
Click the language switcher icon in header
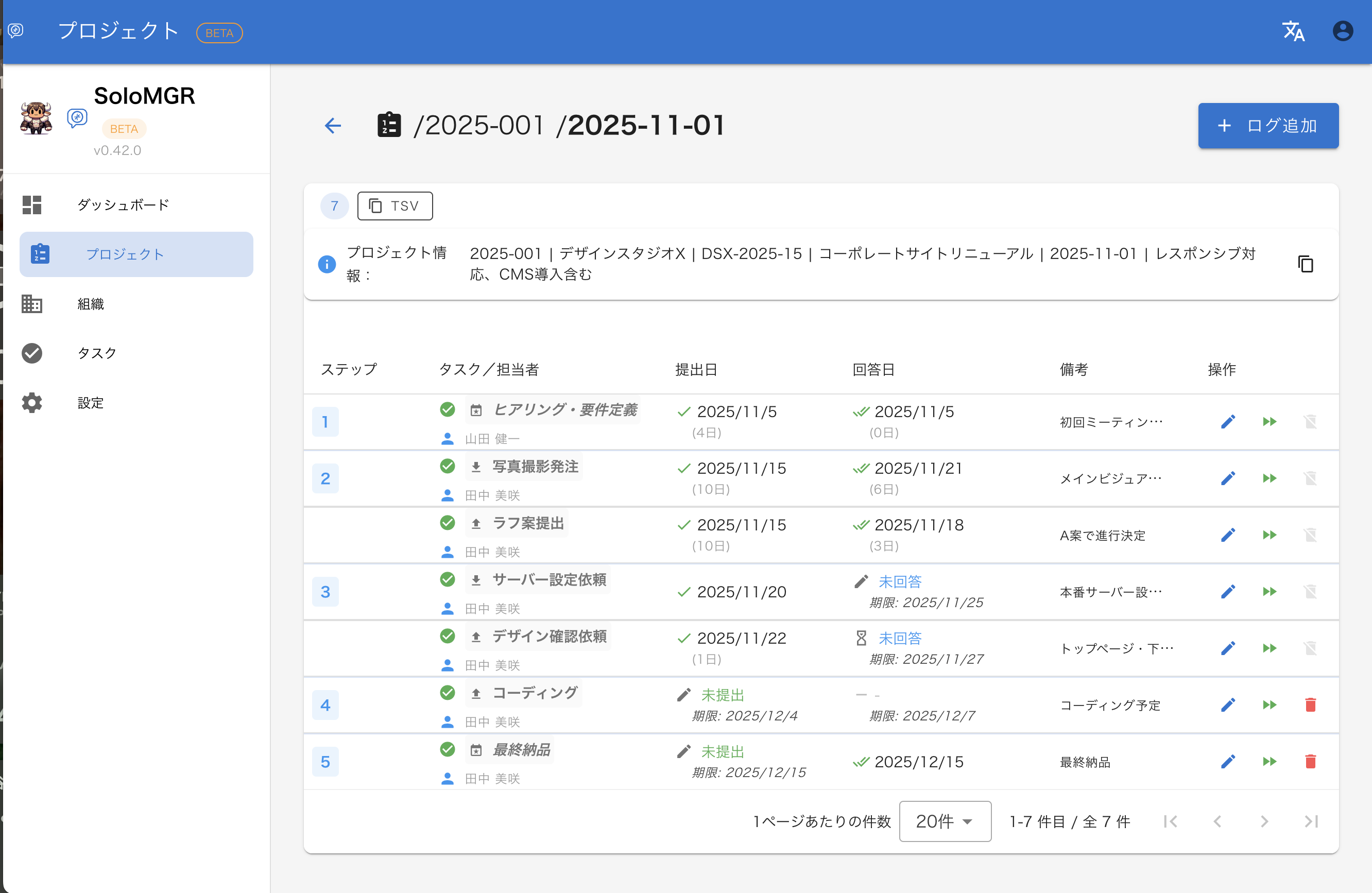pyautogui.click(x=1293, y=32)
